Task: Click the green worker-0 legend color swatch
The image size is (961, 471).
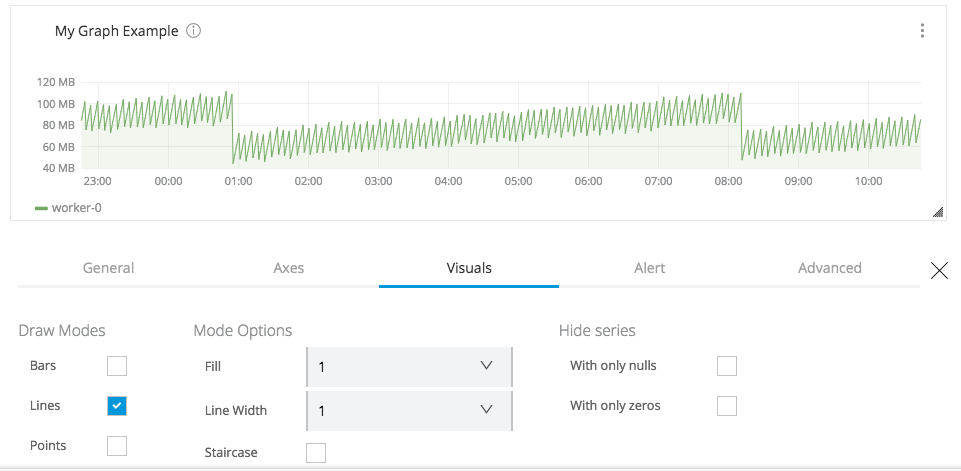Action: tap(41, 208)
